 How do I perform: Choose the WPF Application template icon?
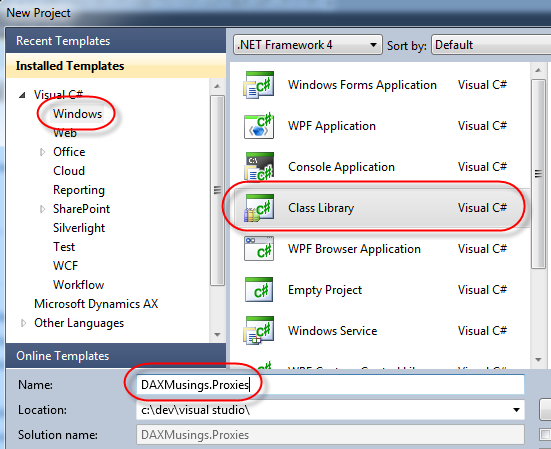(x=259, y=126)
